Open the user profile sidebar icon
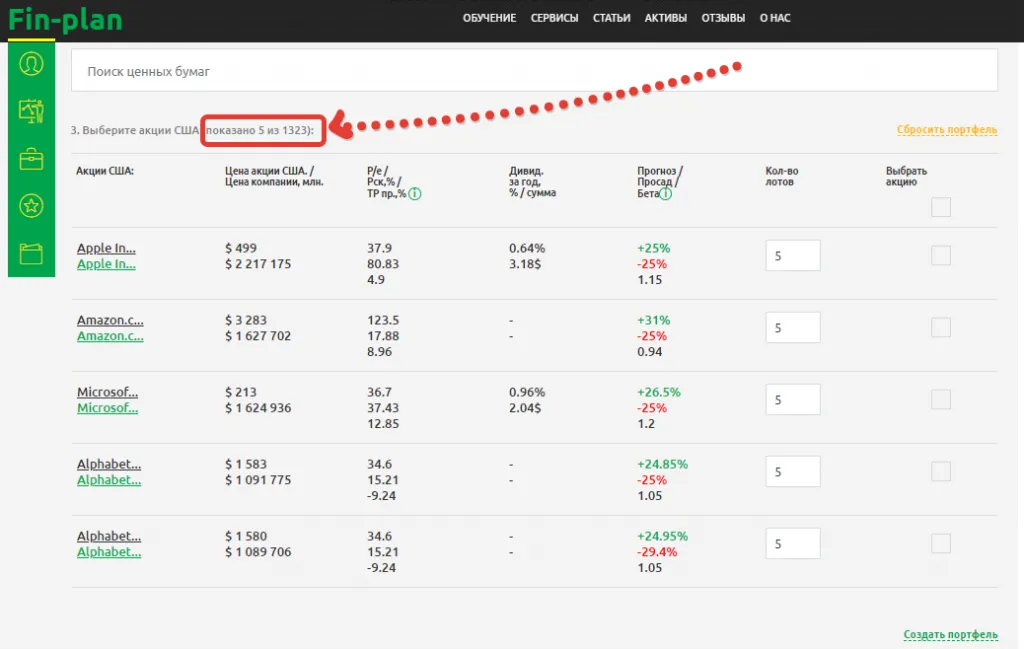1024x649 pixels. (31, 64)
